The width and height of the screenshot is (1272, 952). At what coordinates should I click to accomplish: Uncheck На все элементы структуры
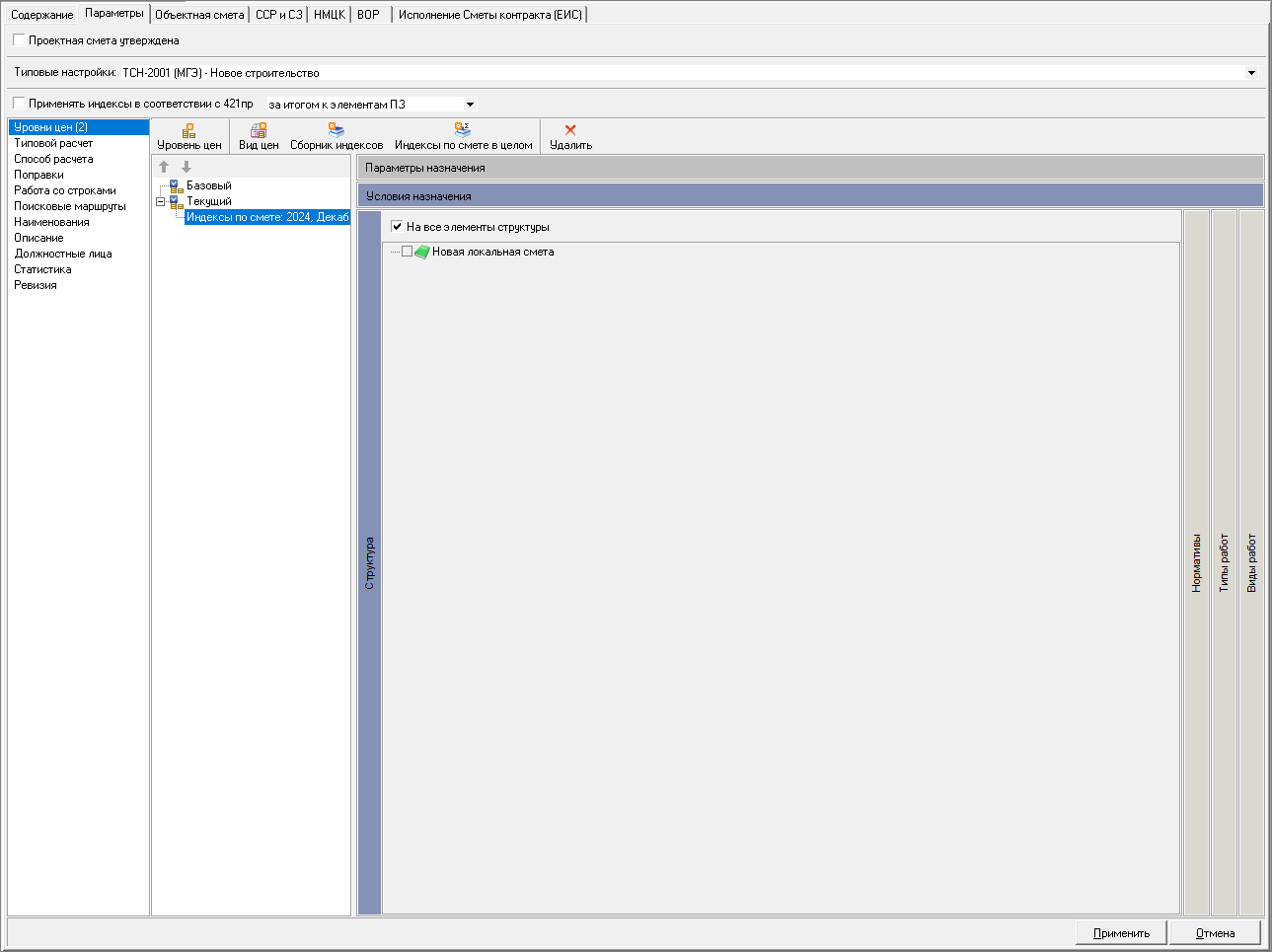tap(397, 227)
